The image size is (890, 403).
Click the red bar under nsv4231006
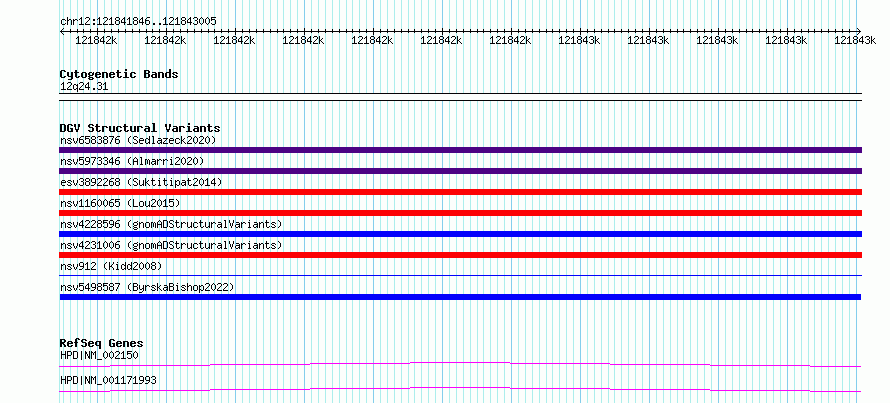460,255
